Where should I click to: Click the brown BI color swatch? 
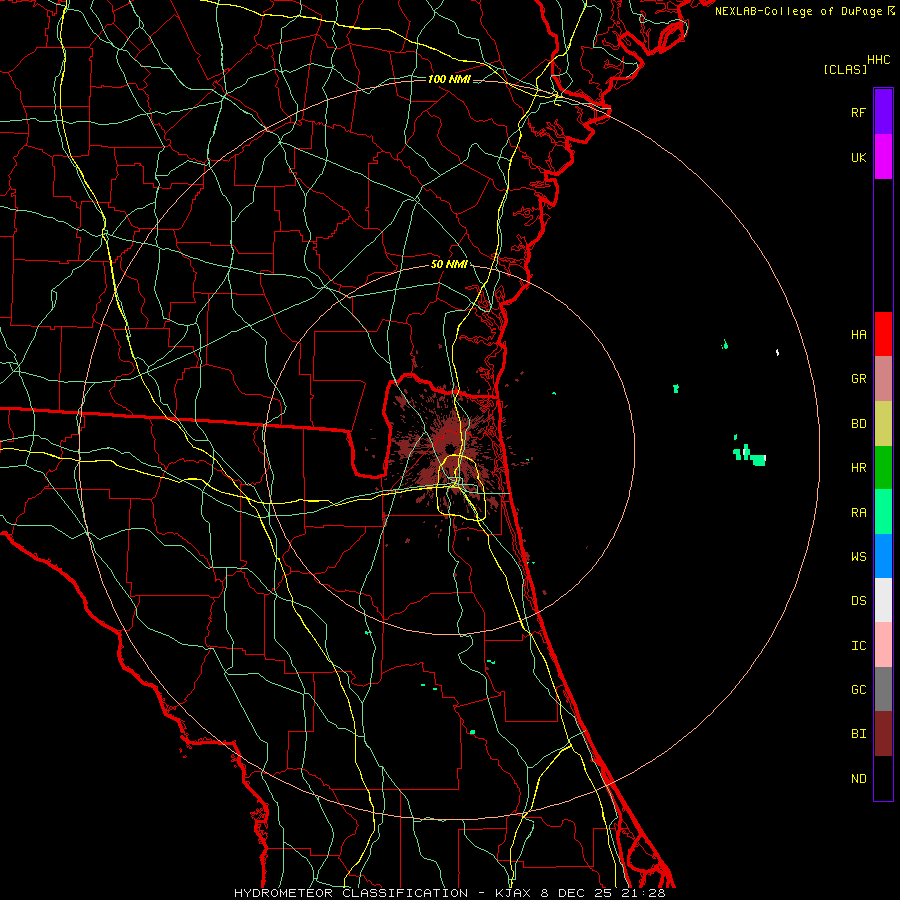(x=883, y=734)
